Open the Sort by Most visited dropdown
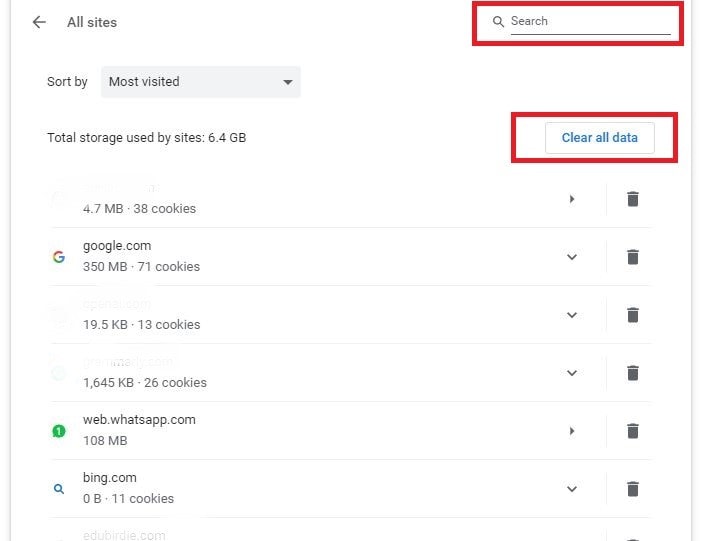Image resolution: width=710 pixels, height=541 pixels. tap(201, 82)
